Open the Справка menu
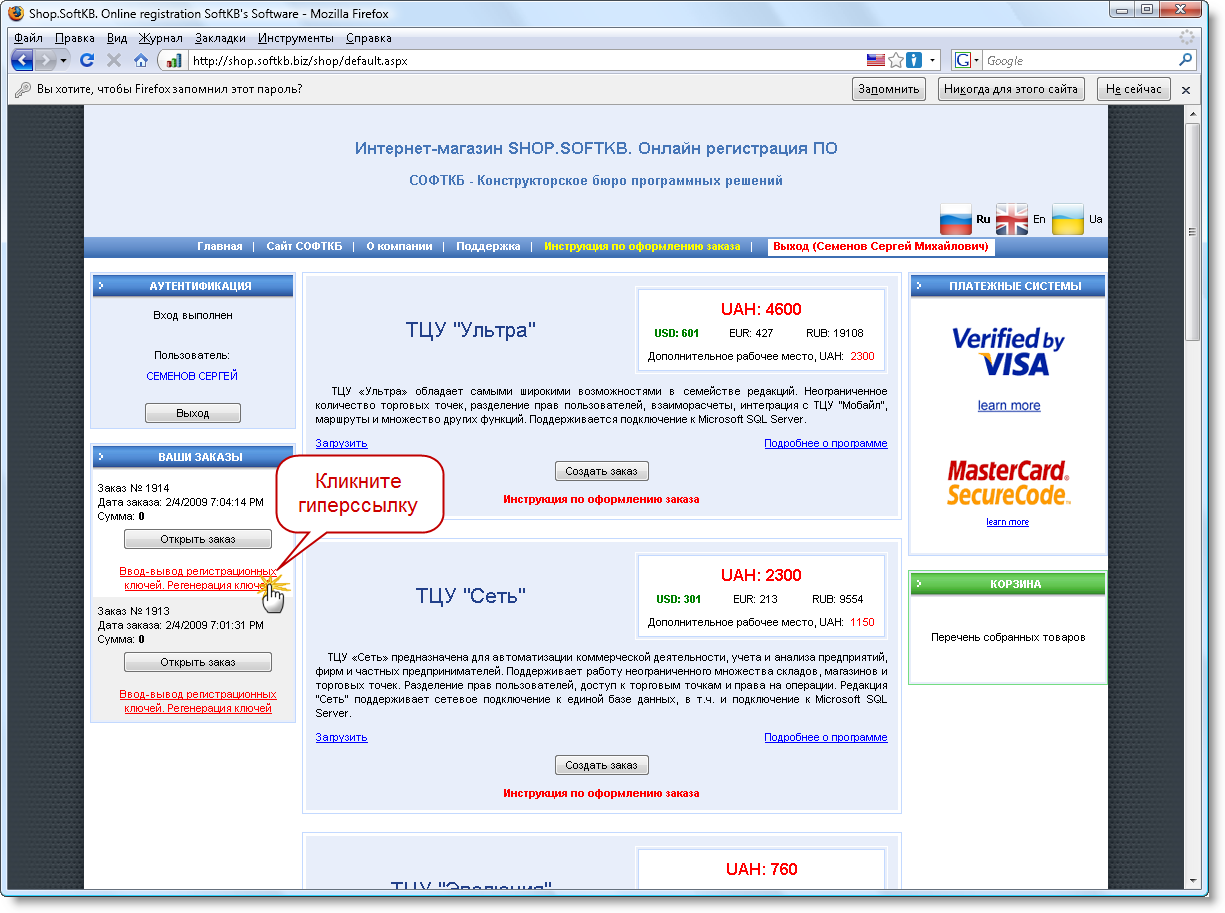 pos(369,38)
